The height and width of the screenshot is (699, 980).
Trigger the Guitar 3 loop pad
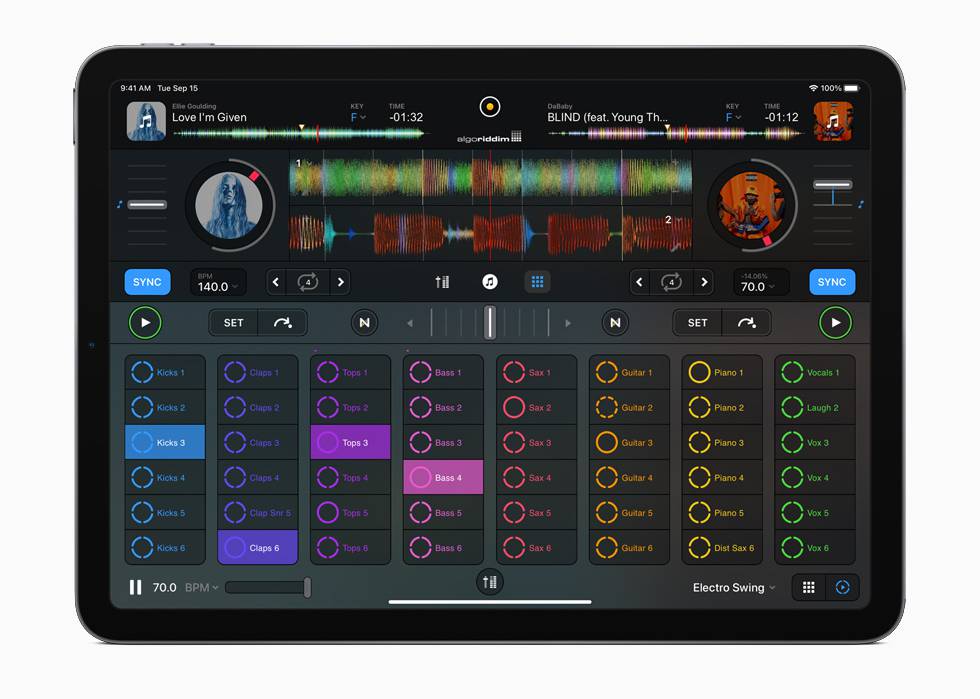629,442
